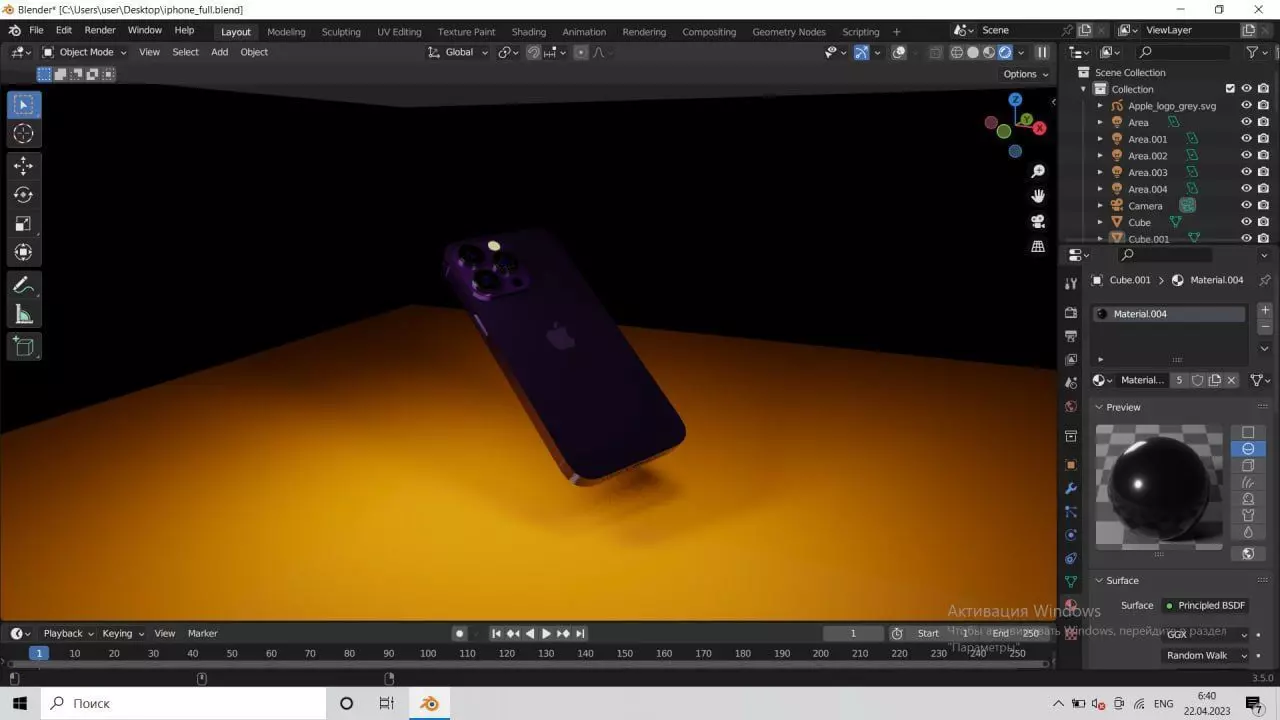Switch to Geometry Nodes workspace tab

coord(789,32)
